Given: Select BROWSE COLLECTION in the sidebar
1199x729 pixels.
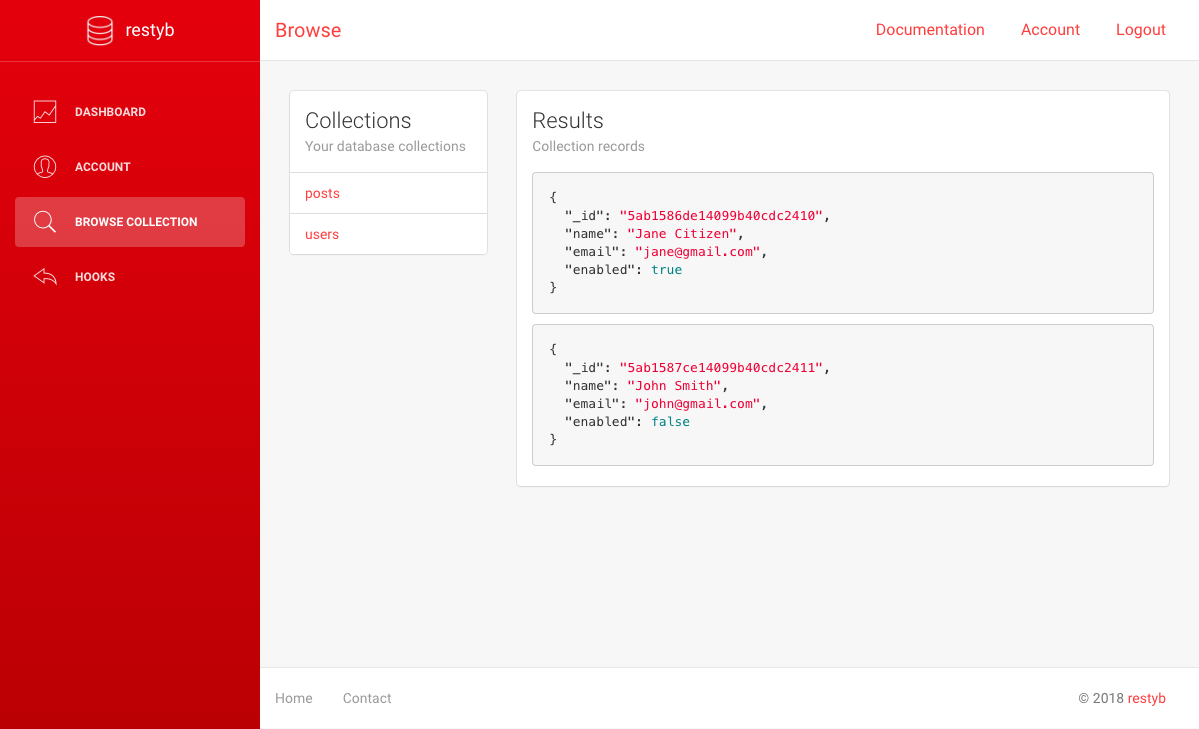Looking at the screenshot, I should pos(130,222).
